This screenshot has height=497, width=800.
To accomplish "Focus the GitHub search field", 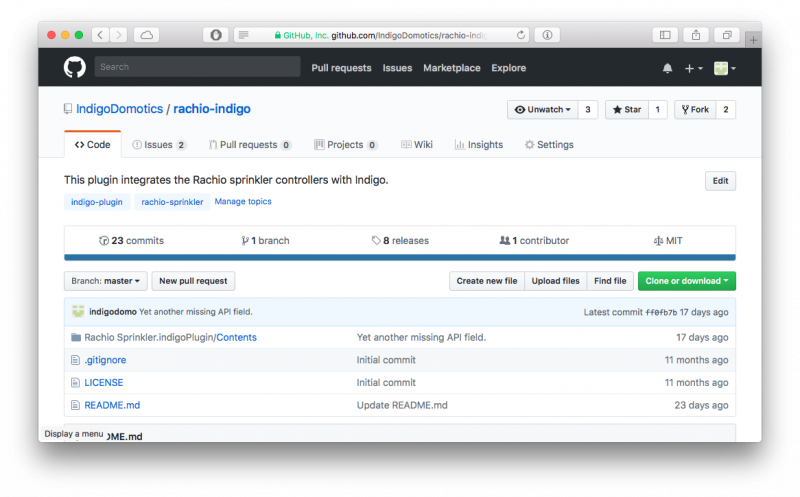I will [197, 67].
